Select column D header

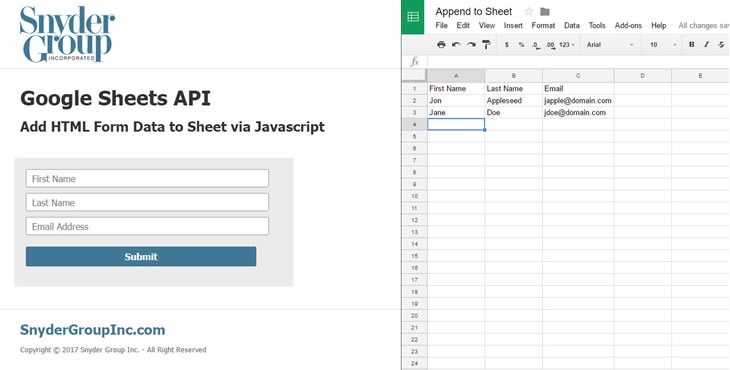[x=642, y=75]
